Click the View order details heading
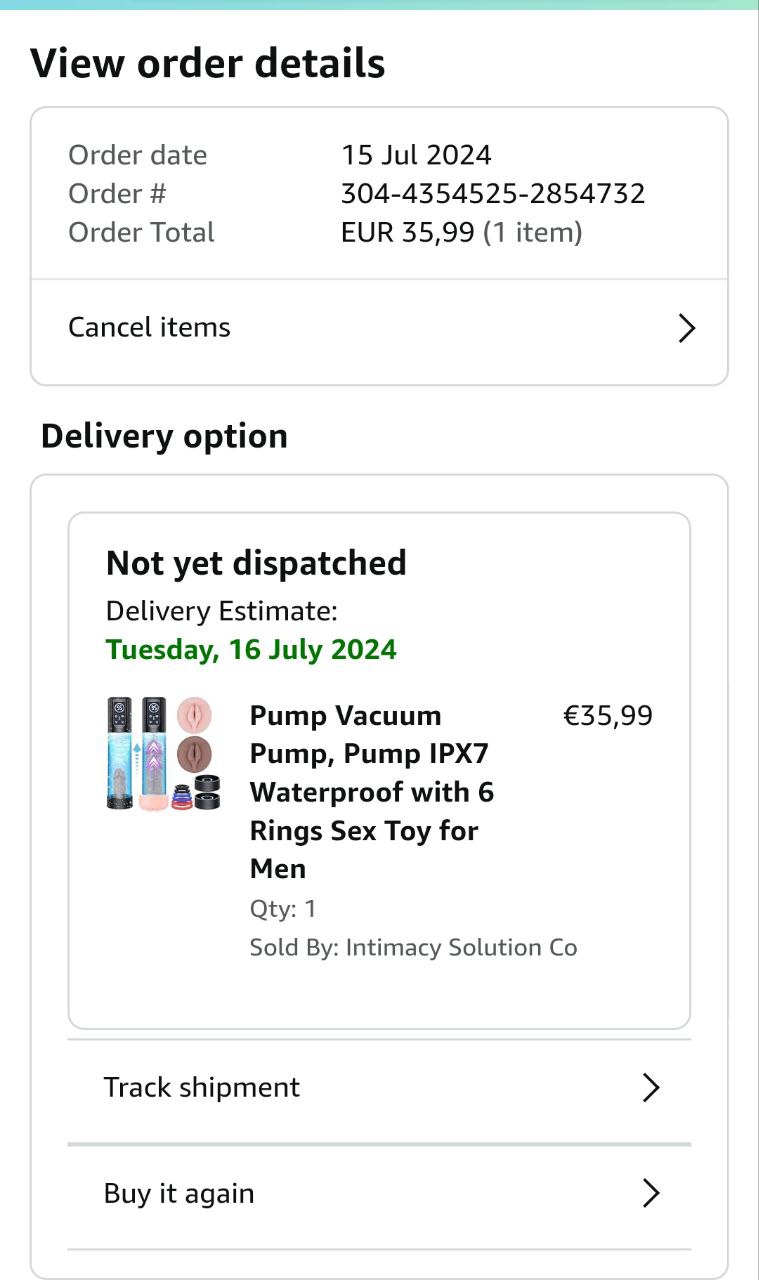Screen dimensions: 759x1280 208,64
